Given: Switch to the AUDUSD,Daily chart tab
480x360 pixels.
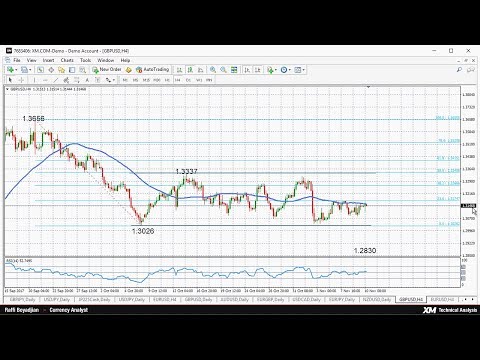Looking at the screenshot, I should pyautogui.click(x=234, y=300).
